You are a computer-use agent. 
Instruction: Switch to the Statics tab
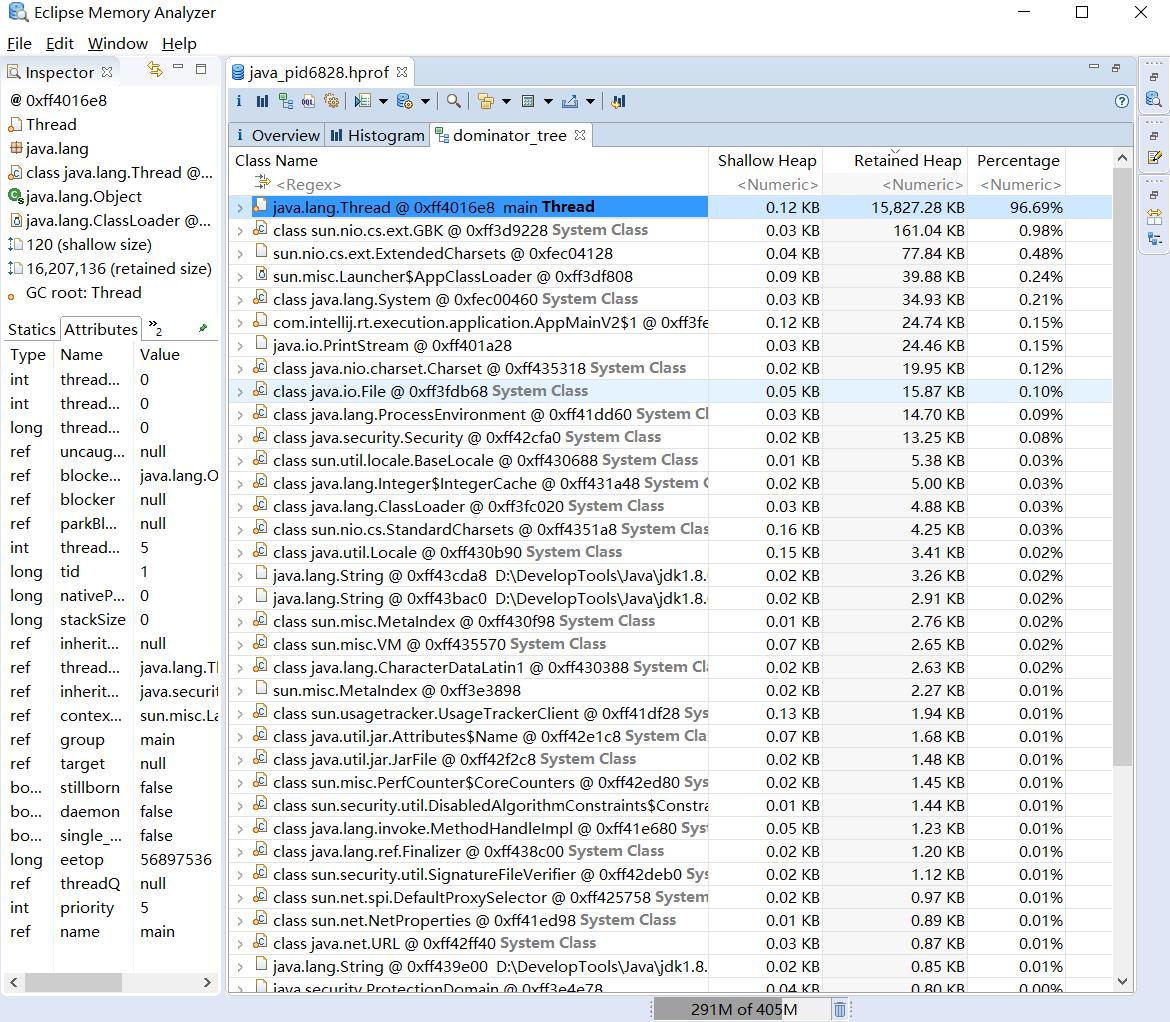[31, 329]
